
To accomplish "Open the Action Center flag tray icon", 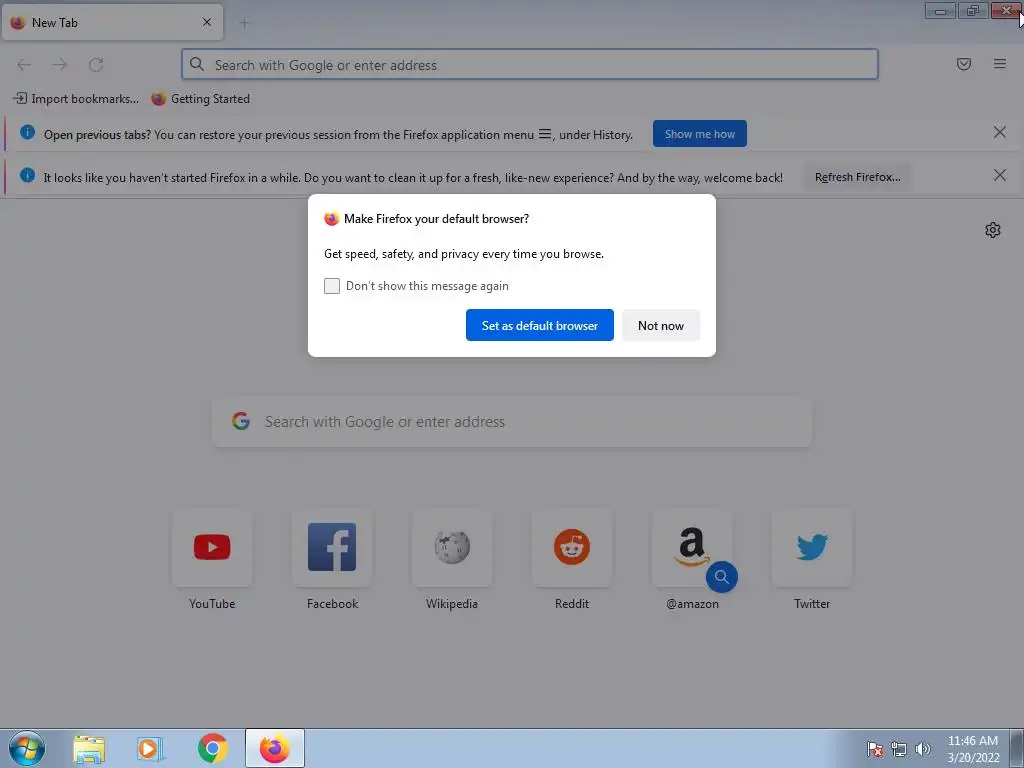I will pos(874,749).
